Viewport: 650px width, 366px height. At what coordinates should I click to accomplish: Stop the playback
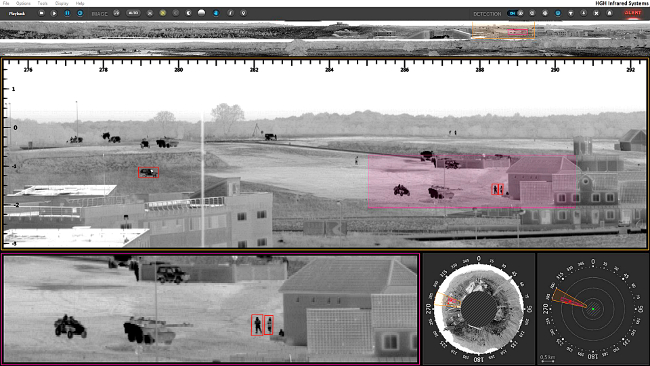pyautogui.click(x=41, y=13)
